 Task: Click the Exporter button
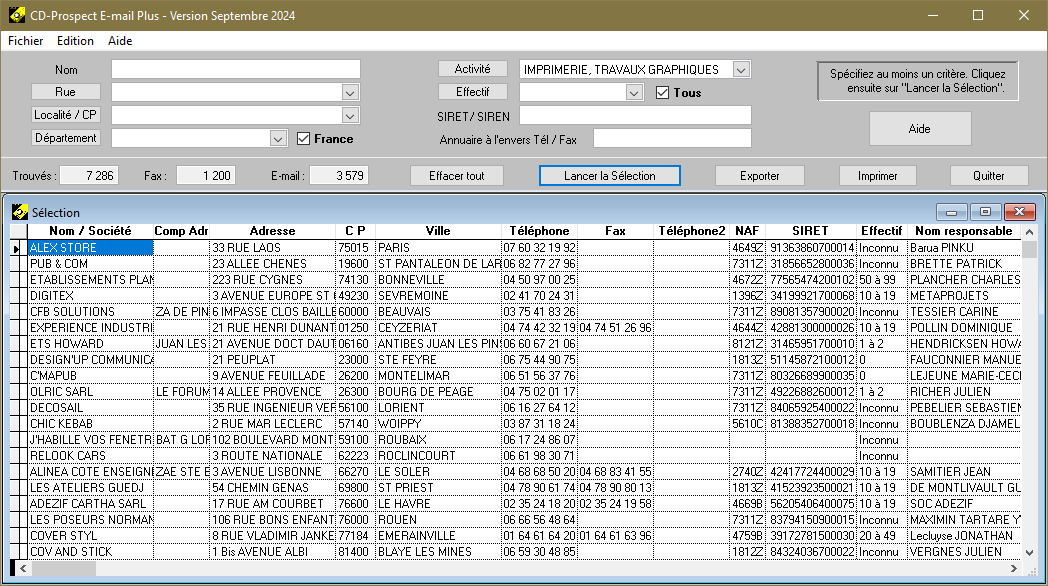(x=759, y=176)
